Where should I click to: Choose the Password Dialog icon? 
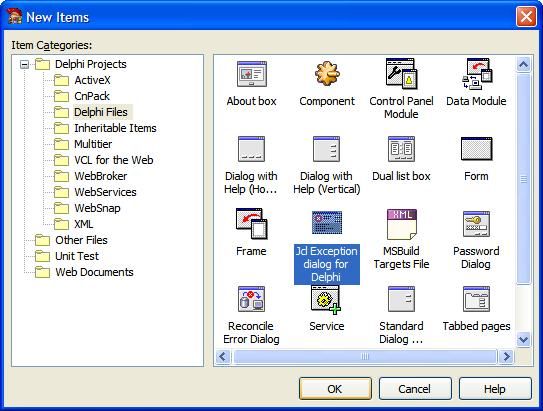[477, 224]
